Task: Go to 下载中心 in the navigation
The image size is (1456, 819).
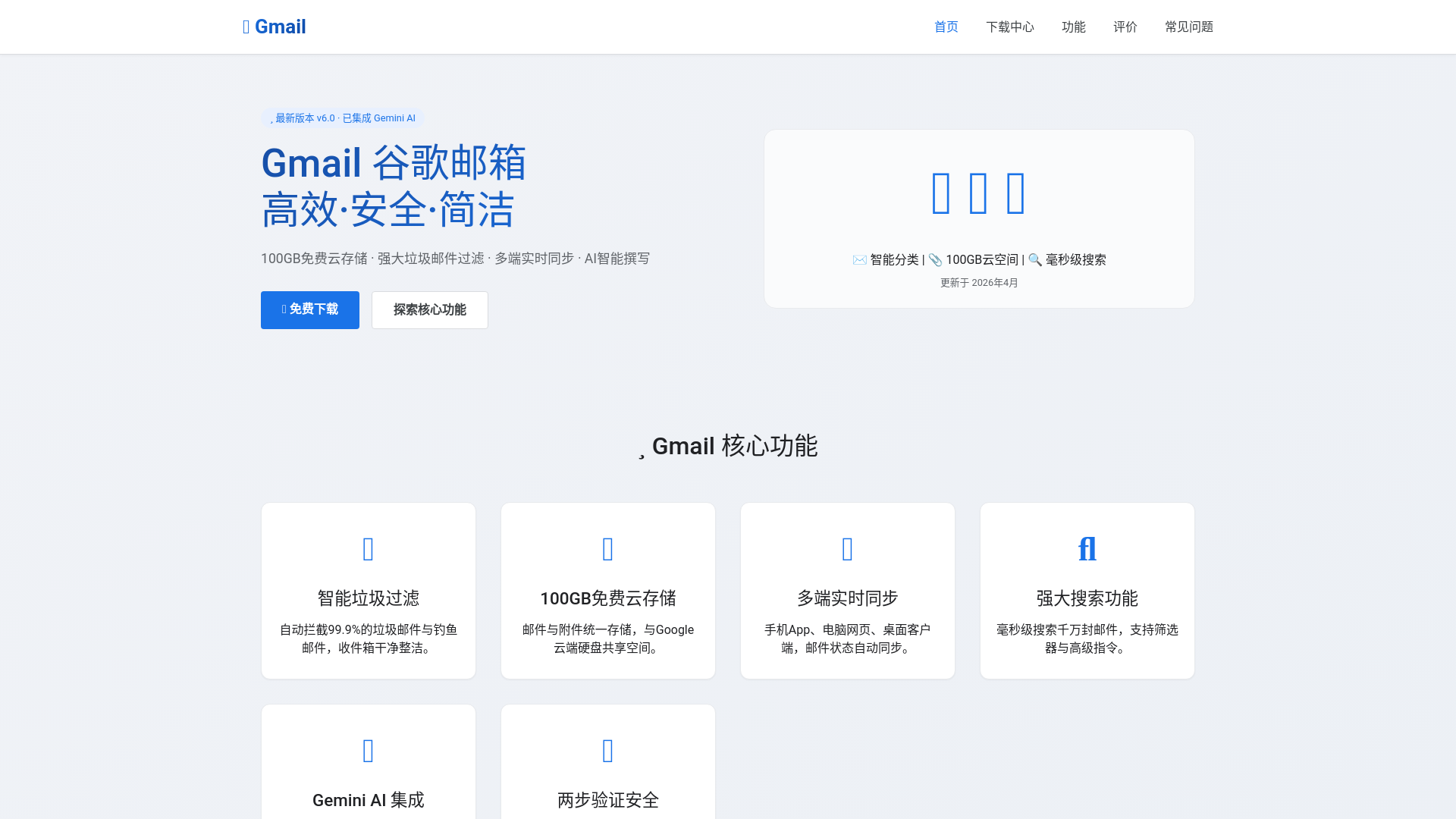Action: pyautogui.click(x=1009, y=27)
